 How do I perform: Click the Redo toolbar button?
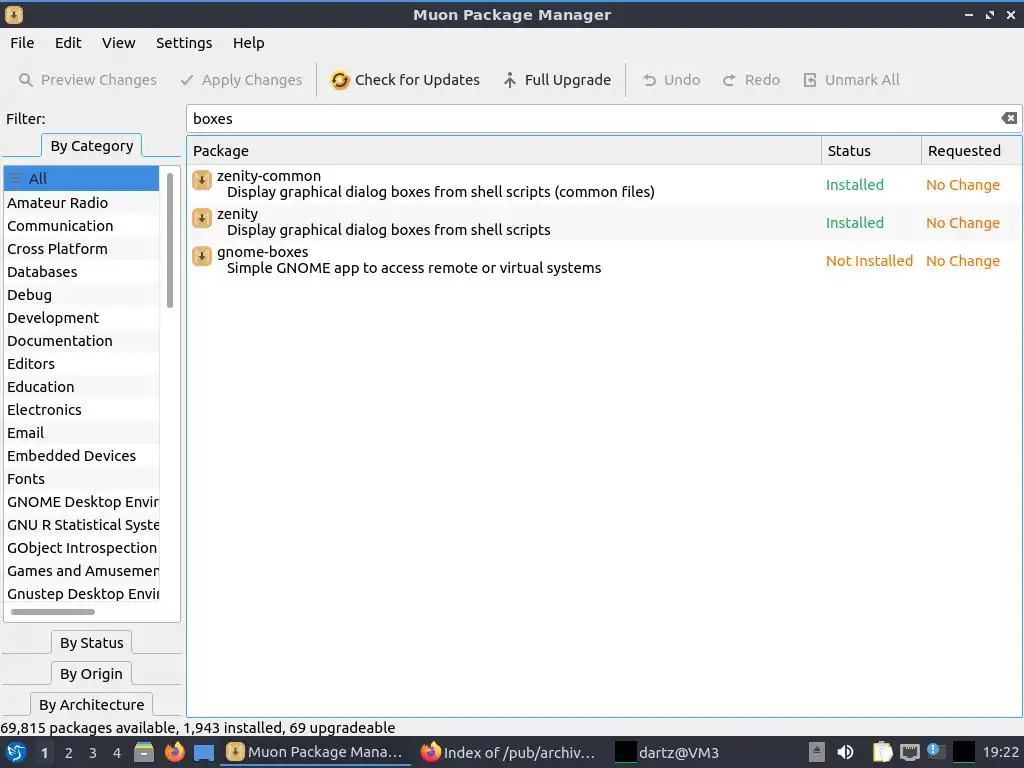pyautogui.click(x=752, y=80)
